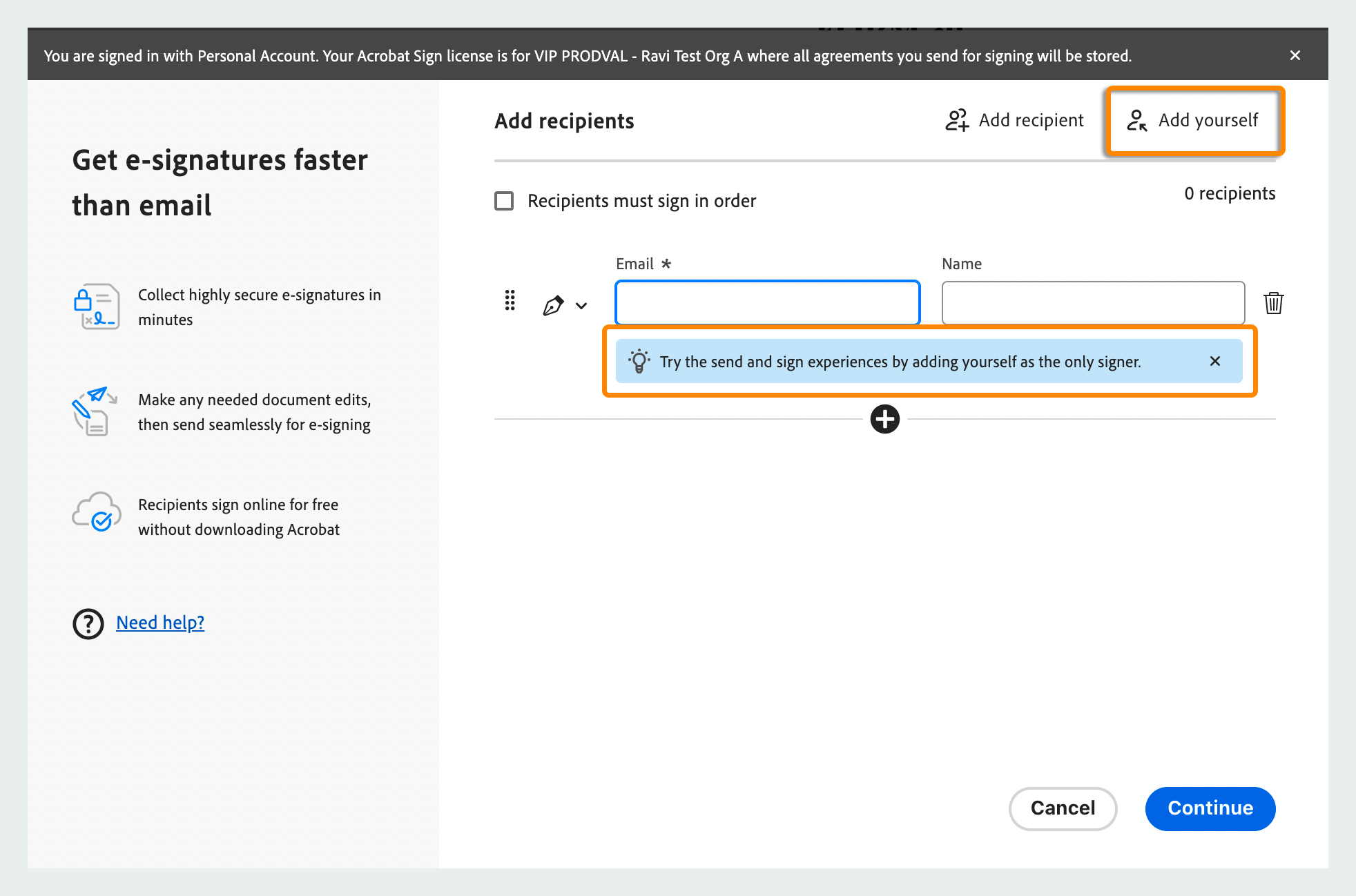Delete recipient row with trash icon
This screenshot has height=896, width=1356.
pyautogui.click(x=1273, y=303)
